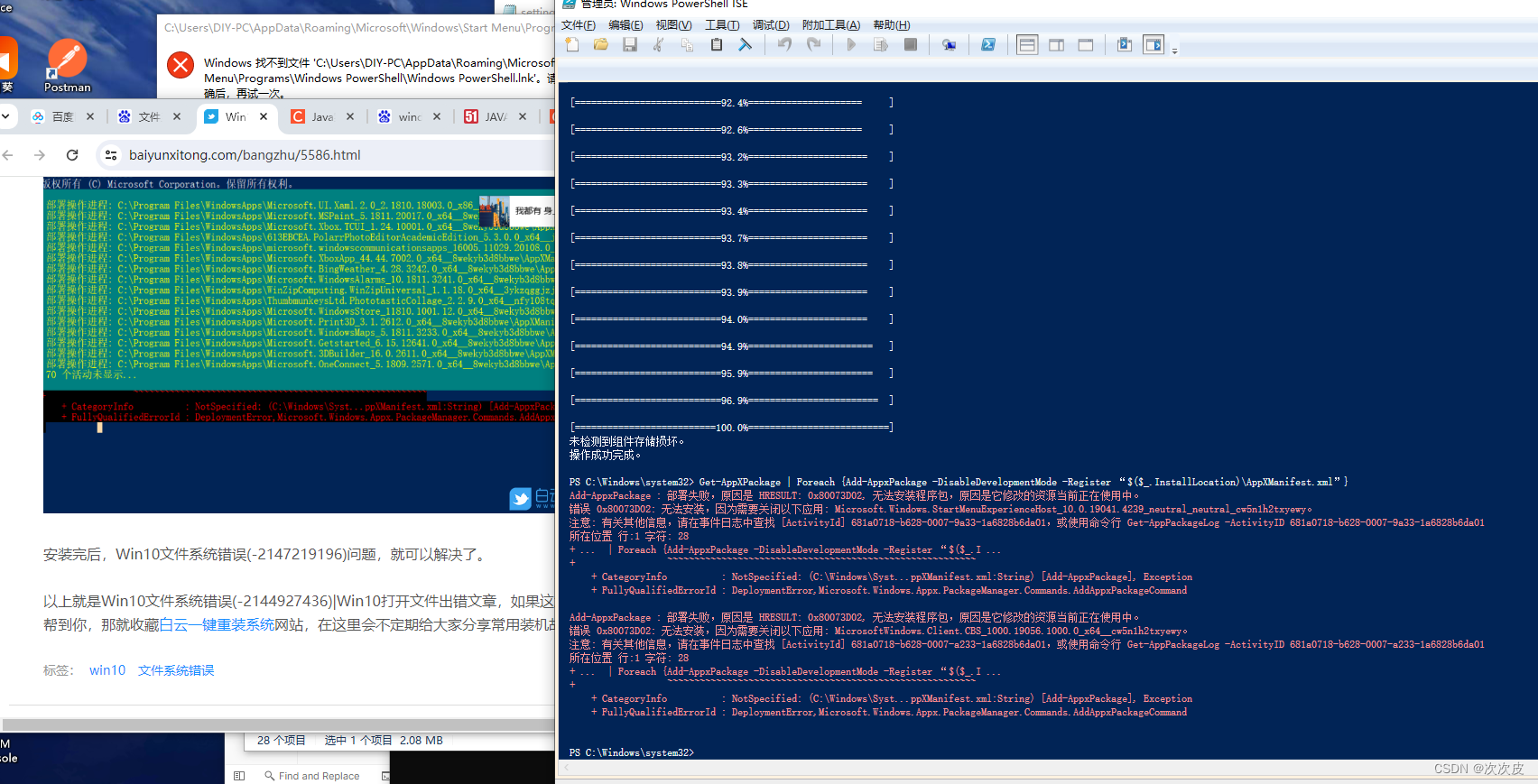The height and width of the screenshot is (784, 1538).
Task: Click the PS C:\Windows\system32> prompt at the bottom
Action: click(632, 752)
